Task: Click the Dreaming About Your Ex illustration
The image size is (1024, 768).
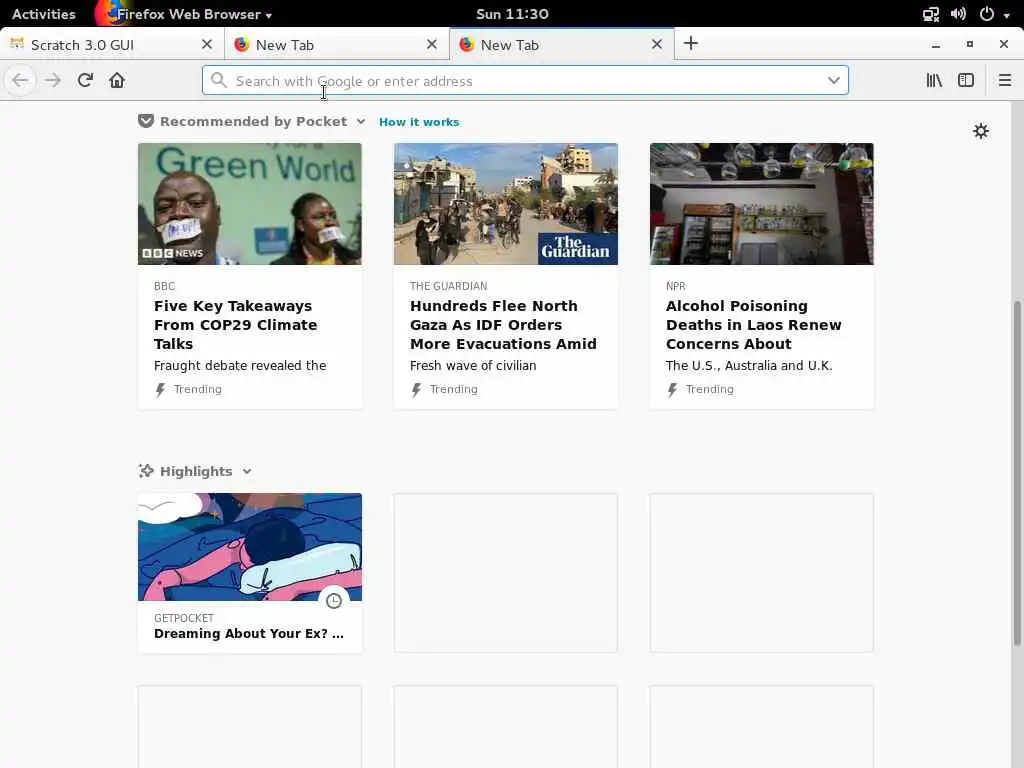Action: [249, 547]
